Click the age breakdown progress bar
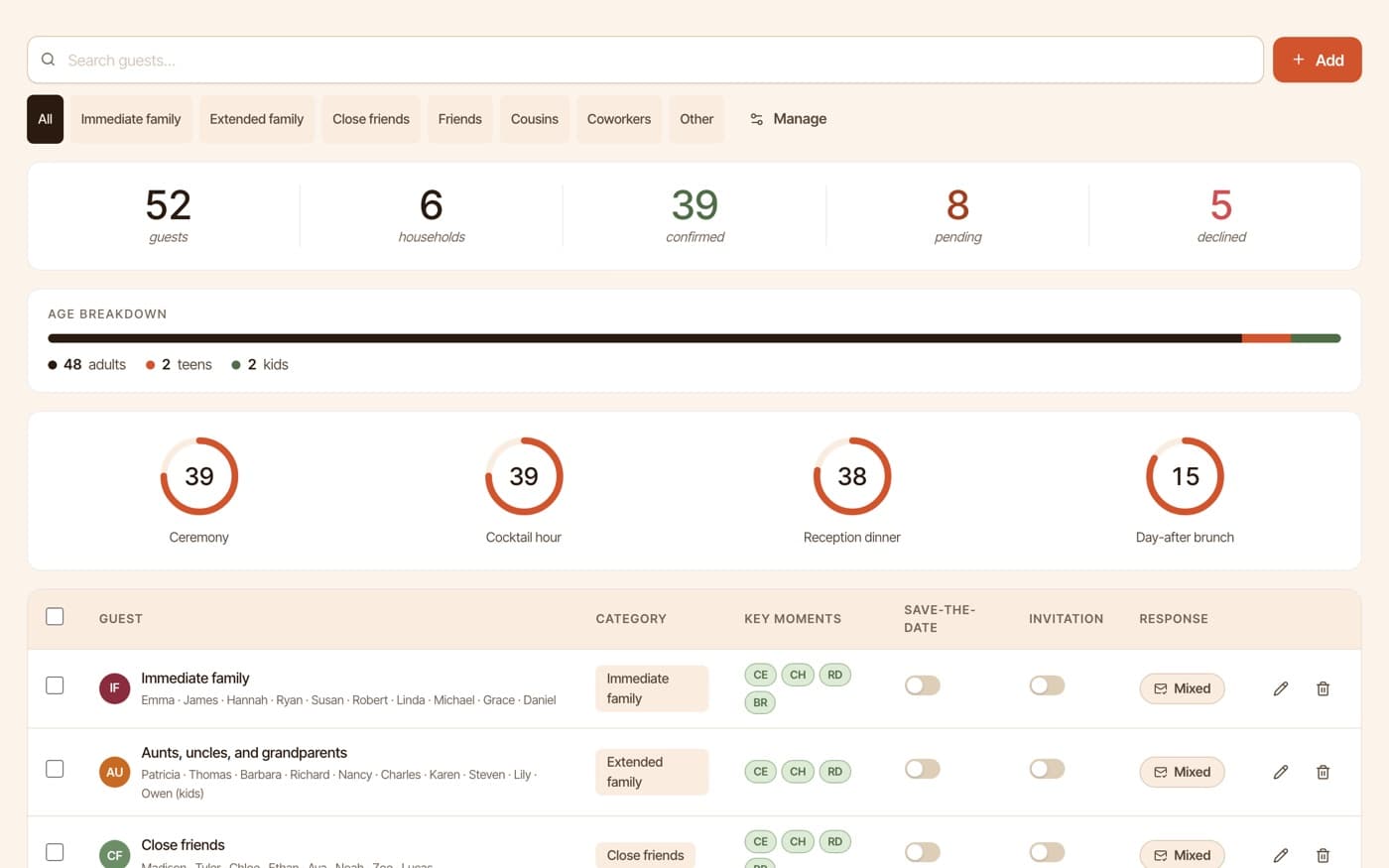1389x868 pixels. click(x=694, y=338)
